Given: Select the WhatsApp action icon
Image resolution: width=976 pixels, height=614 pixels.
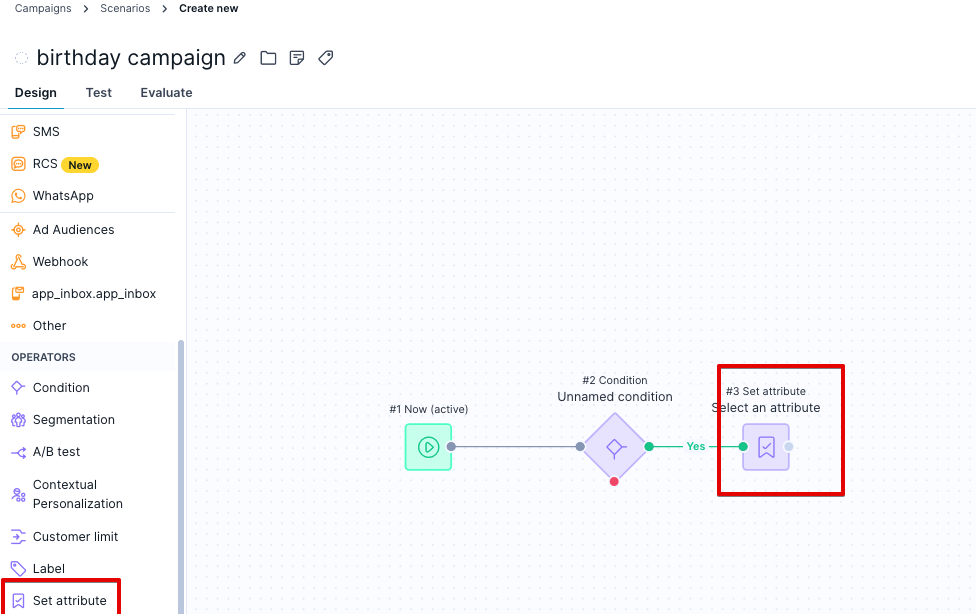Looking at the screenshot, I should 18,196.
